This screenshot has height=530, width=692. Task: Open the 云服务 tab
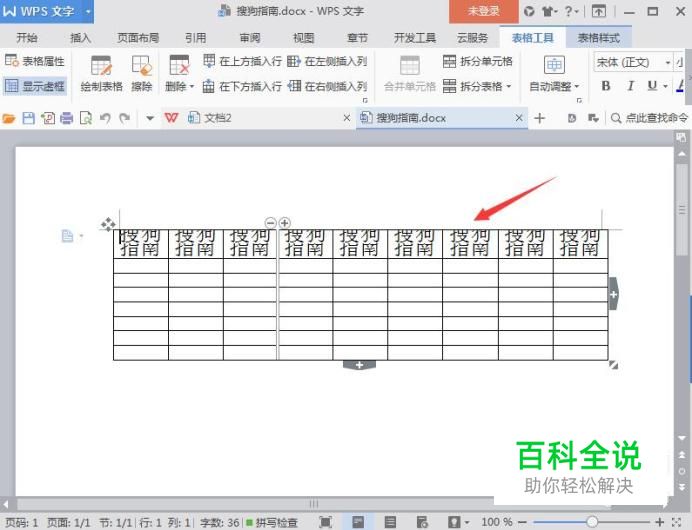472,38
